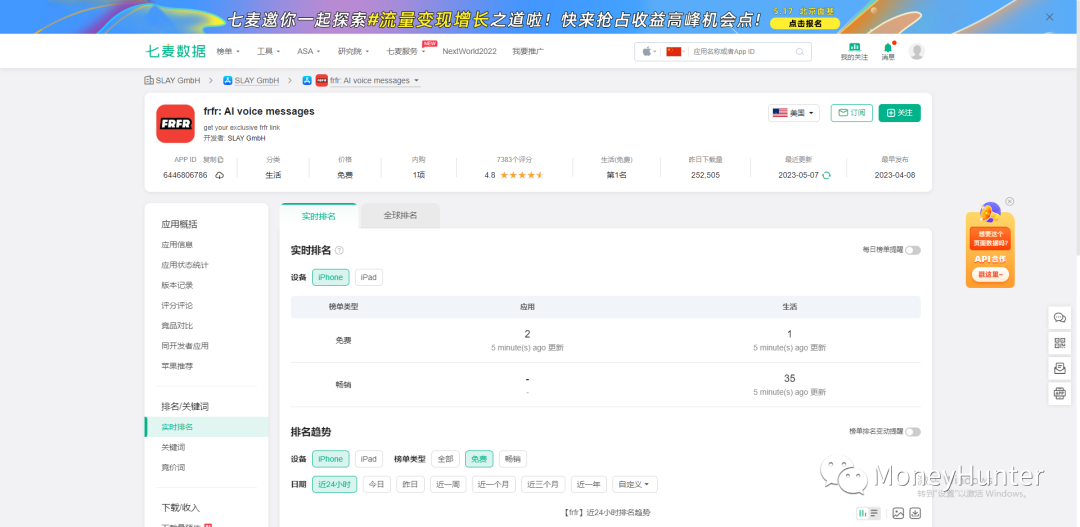The width and height of the screenshot is (1080, 527).
Task: Select 畅销 chart type filter
Action: (x=512, y=459)
